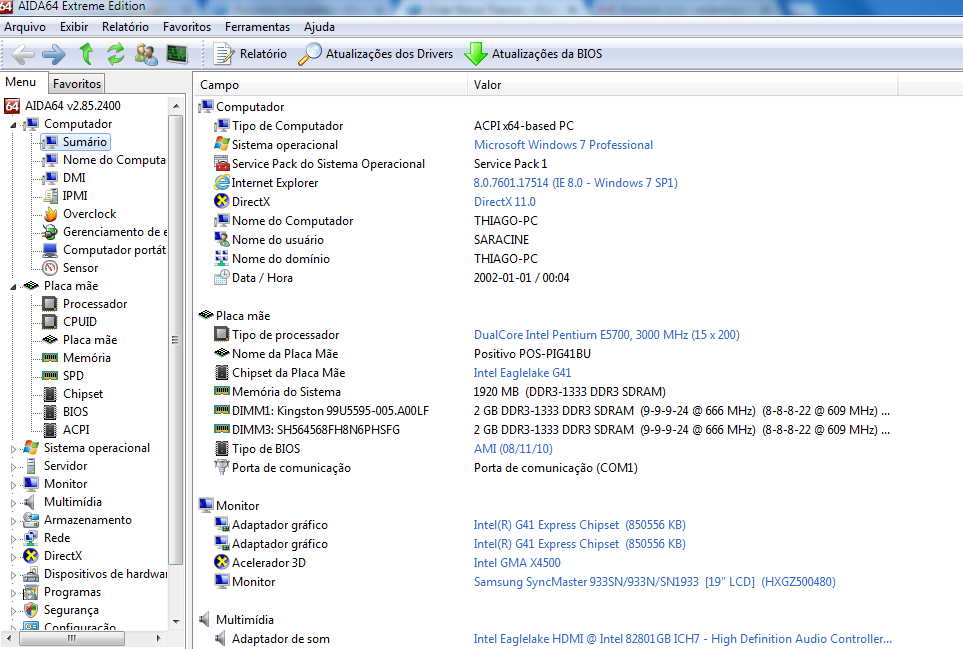Screen dimensions: 963x649
Task: Open the Favoritos menu in the menu bar
Action: pos(187,27)
